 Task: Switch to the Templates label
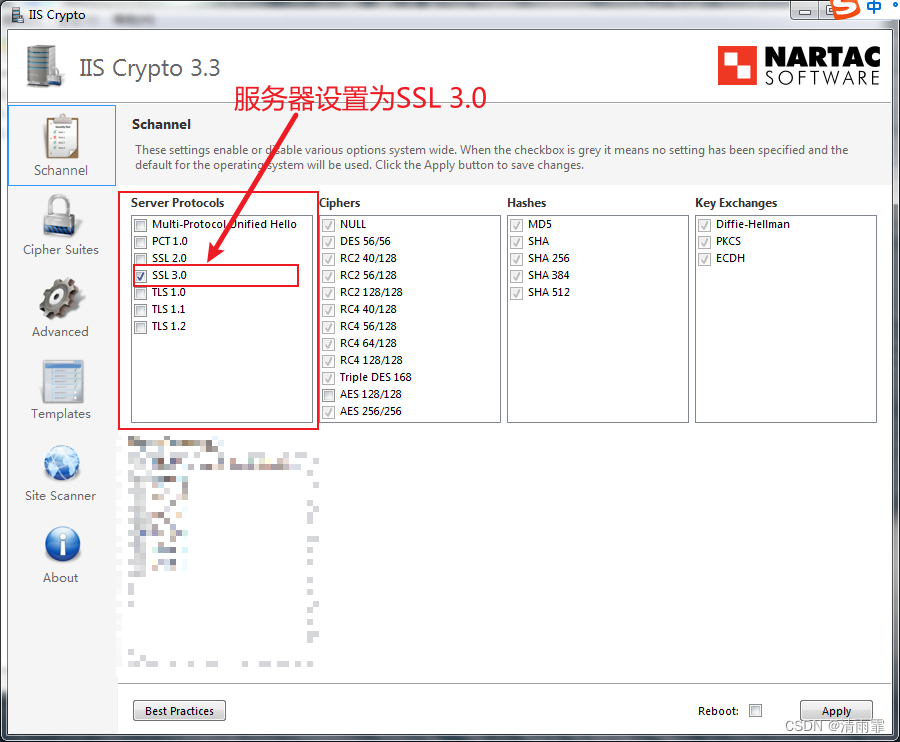pyautogui.click(x=61, y=414)
